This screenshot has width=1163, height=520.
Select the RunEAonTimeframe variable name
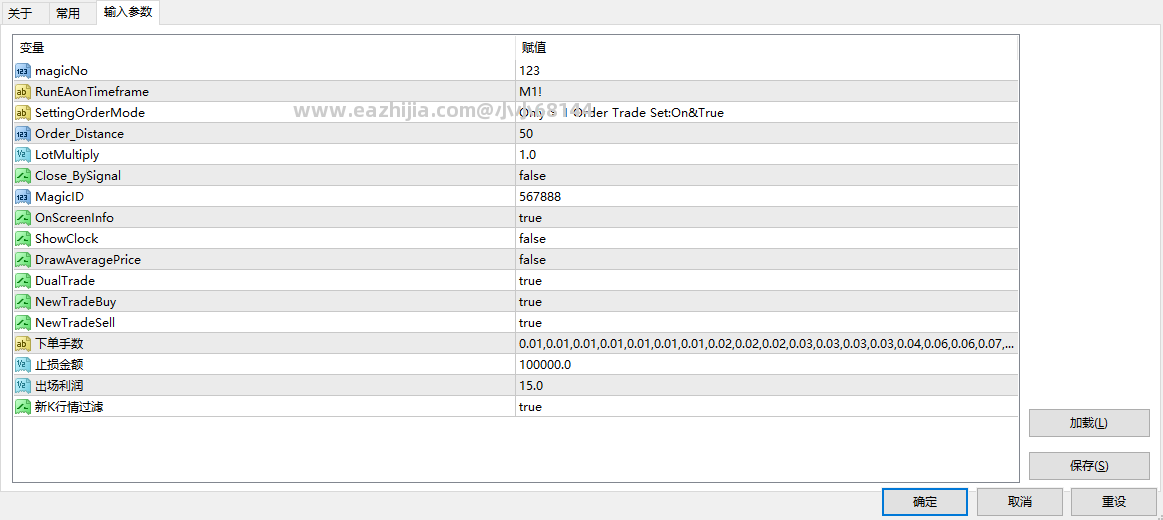(92, 92)
